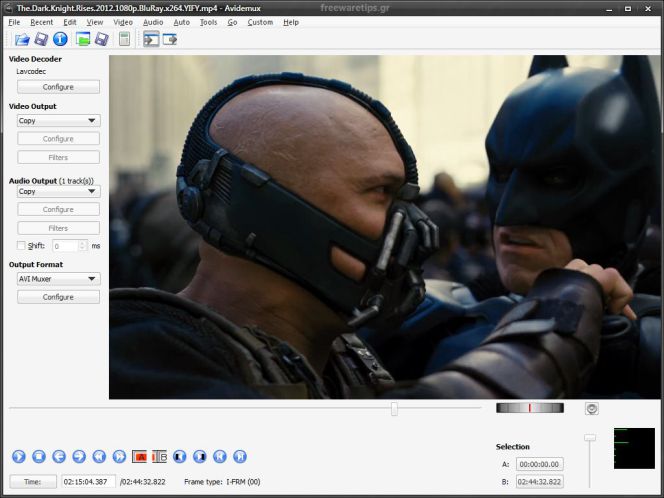Enable the audio Shift checkbox

point(21,245)
